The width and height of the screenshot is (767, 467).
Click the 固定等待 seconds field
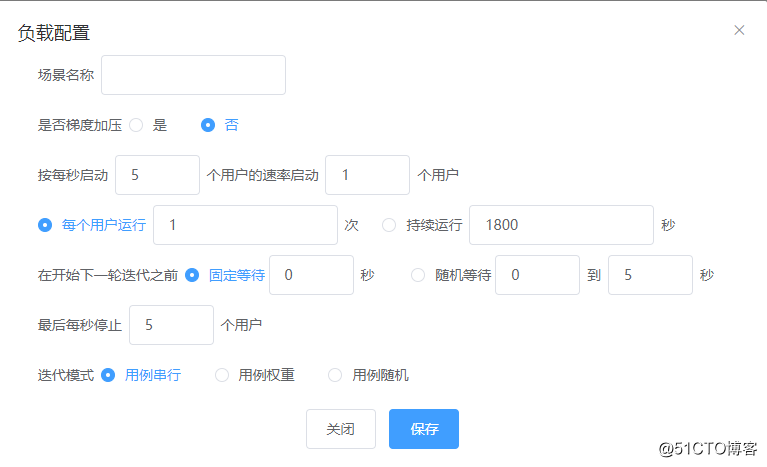pyautogui.click(x=312, y=275)
